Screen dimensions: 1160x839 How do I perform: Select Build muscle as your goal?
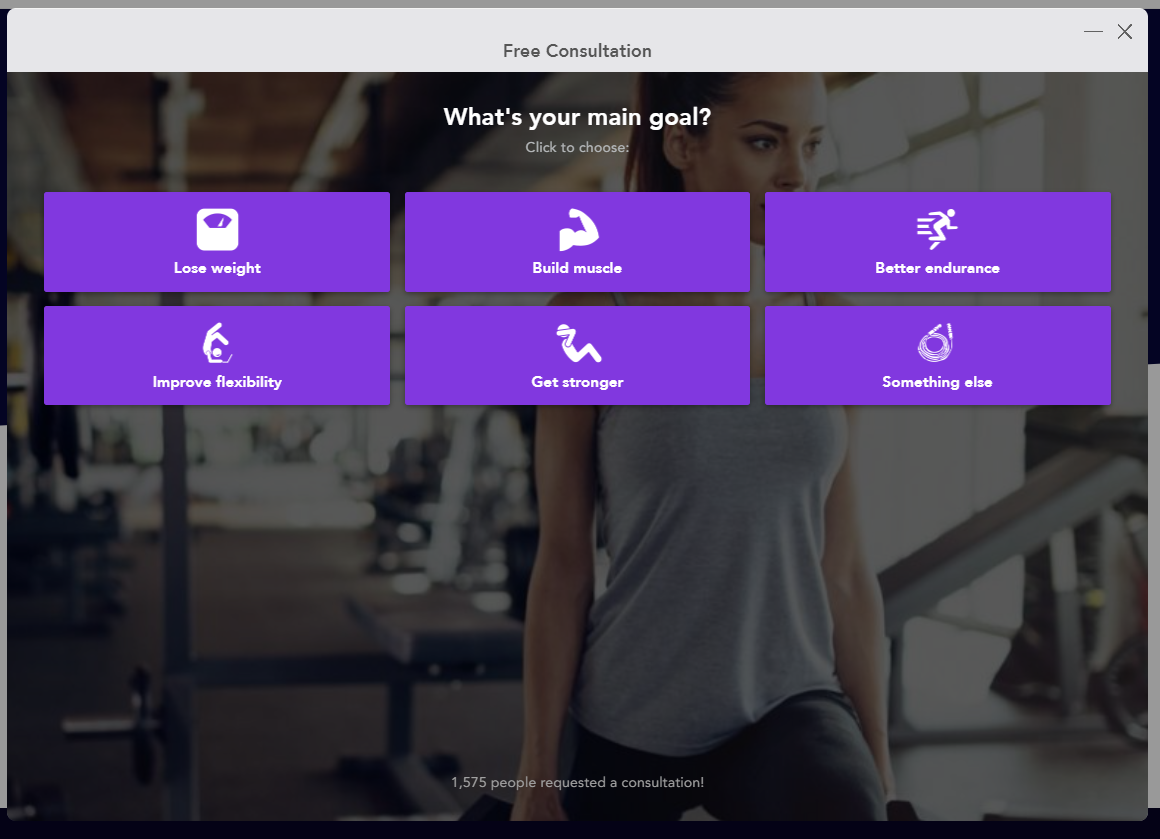[x=577, y=241]
